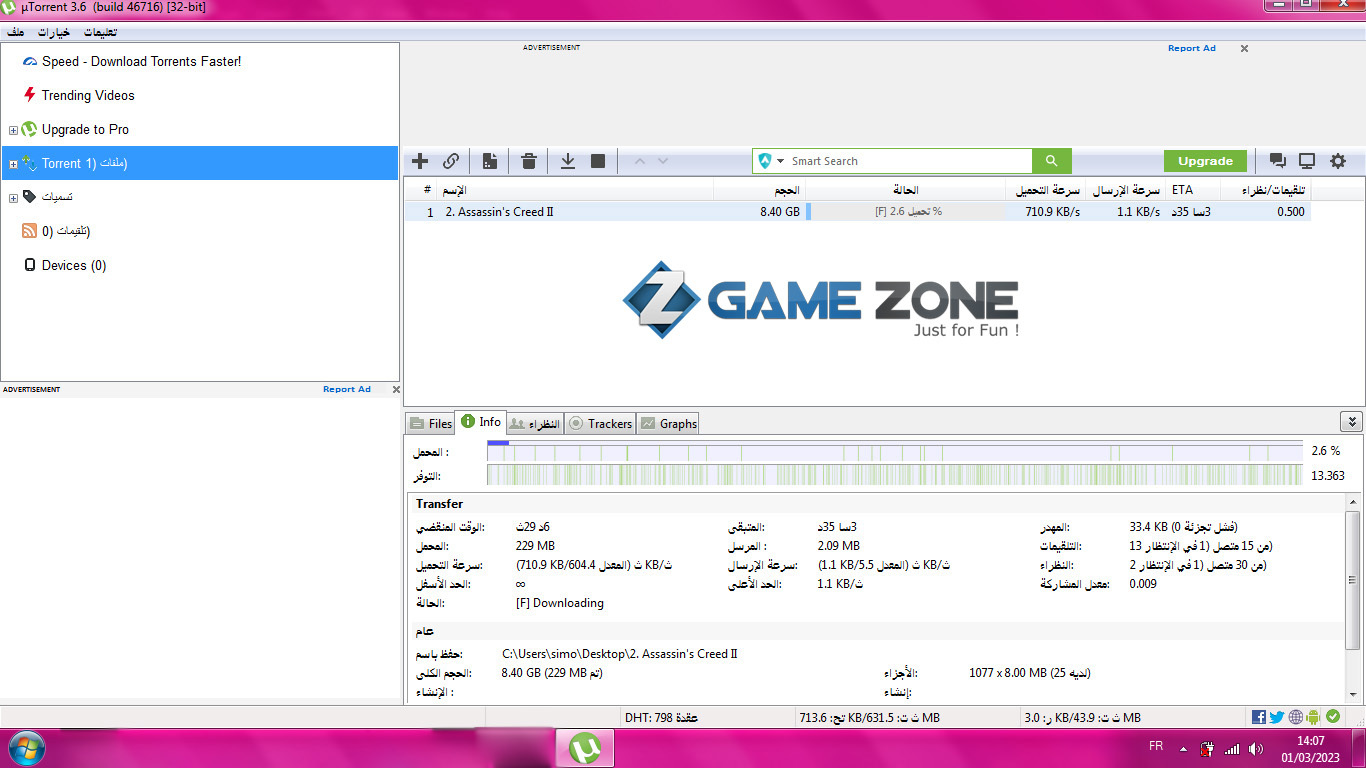1366x768 pixels.
Task: Click Add Torrent from URL link icon
Action: tap(451, 161)
